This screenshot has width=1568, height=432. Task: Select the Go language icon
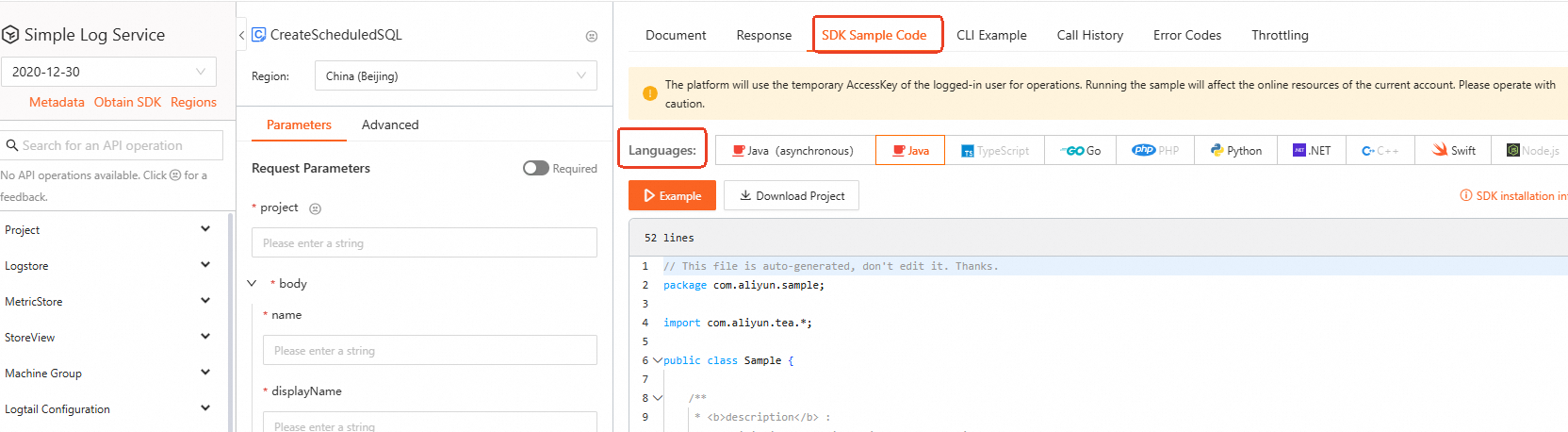click(1073, 151)
